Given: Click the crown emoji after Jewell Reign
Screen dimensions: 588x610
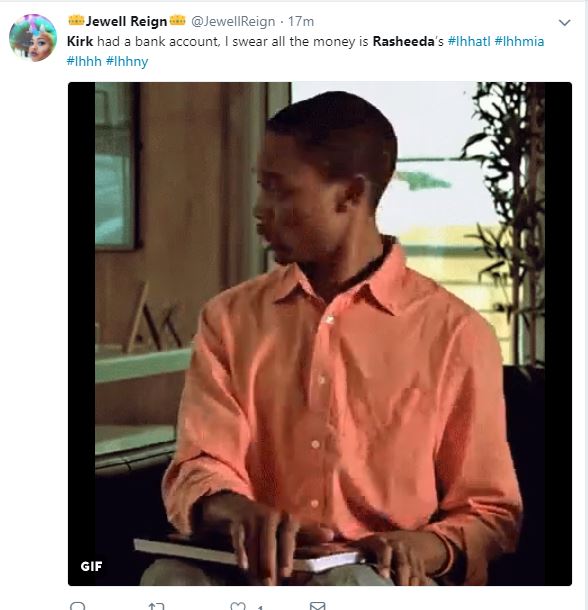Looking at the screenshot, I should [178, 20].
